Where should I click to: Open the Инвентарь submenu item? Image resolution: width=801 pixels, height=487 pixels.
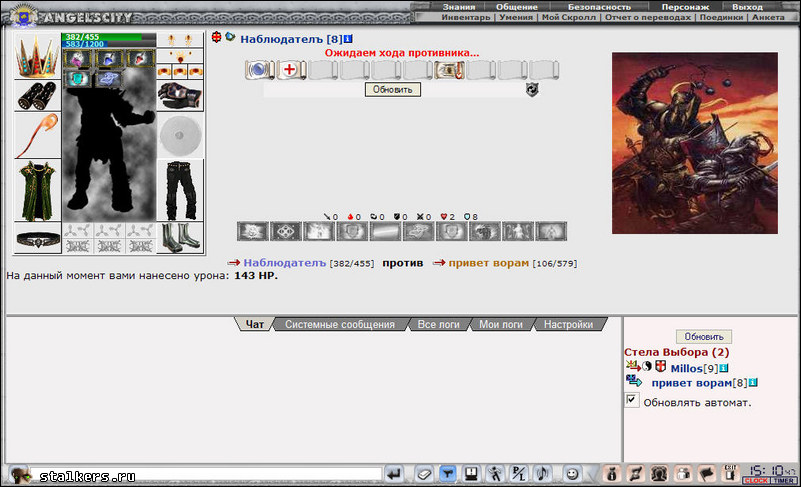(465, 17)
